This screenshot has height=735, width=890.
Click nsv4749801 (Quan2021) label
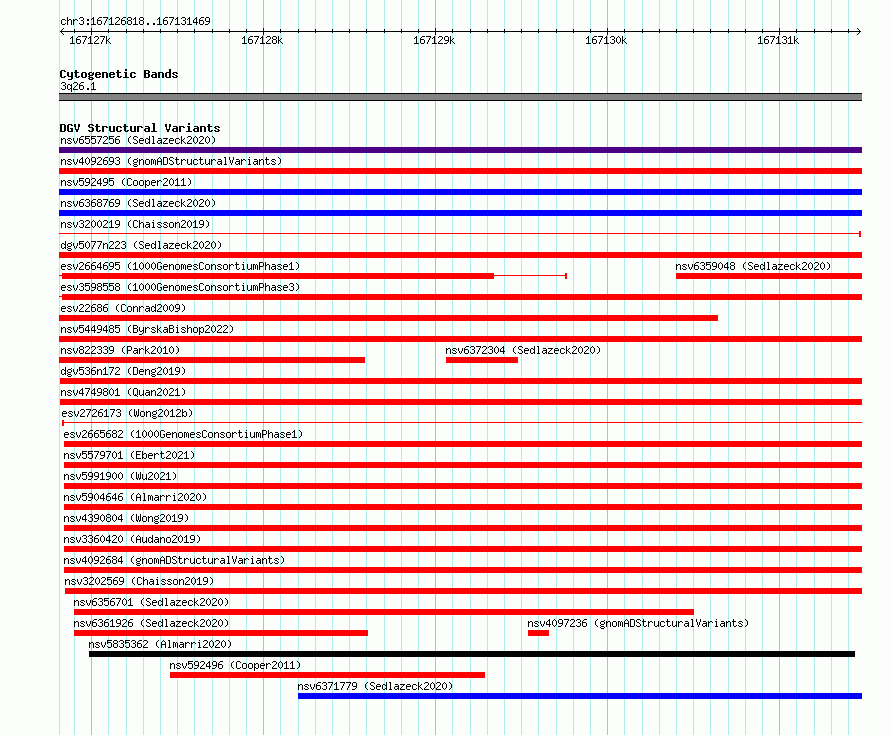(123, 392)
